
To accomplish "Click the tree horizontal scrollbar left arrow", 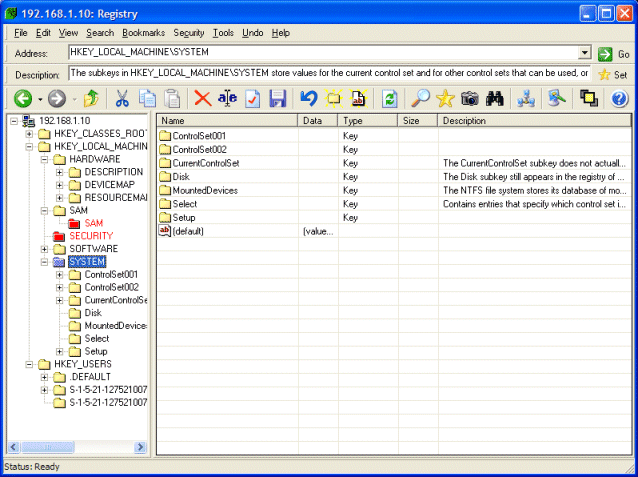I will (13, 447).
